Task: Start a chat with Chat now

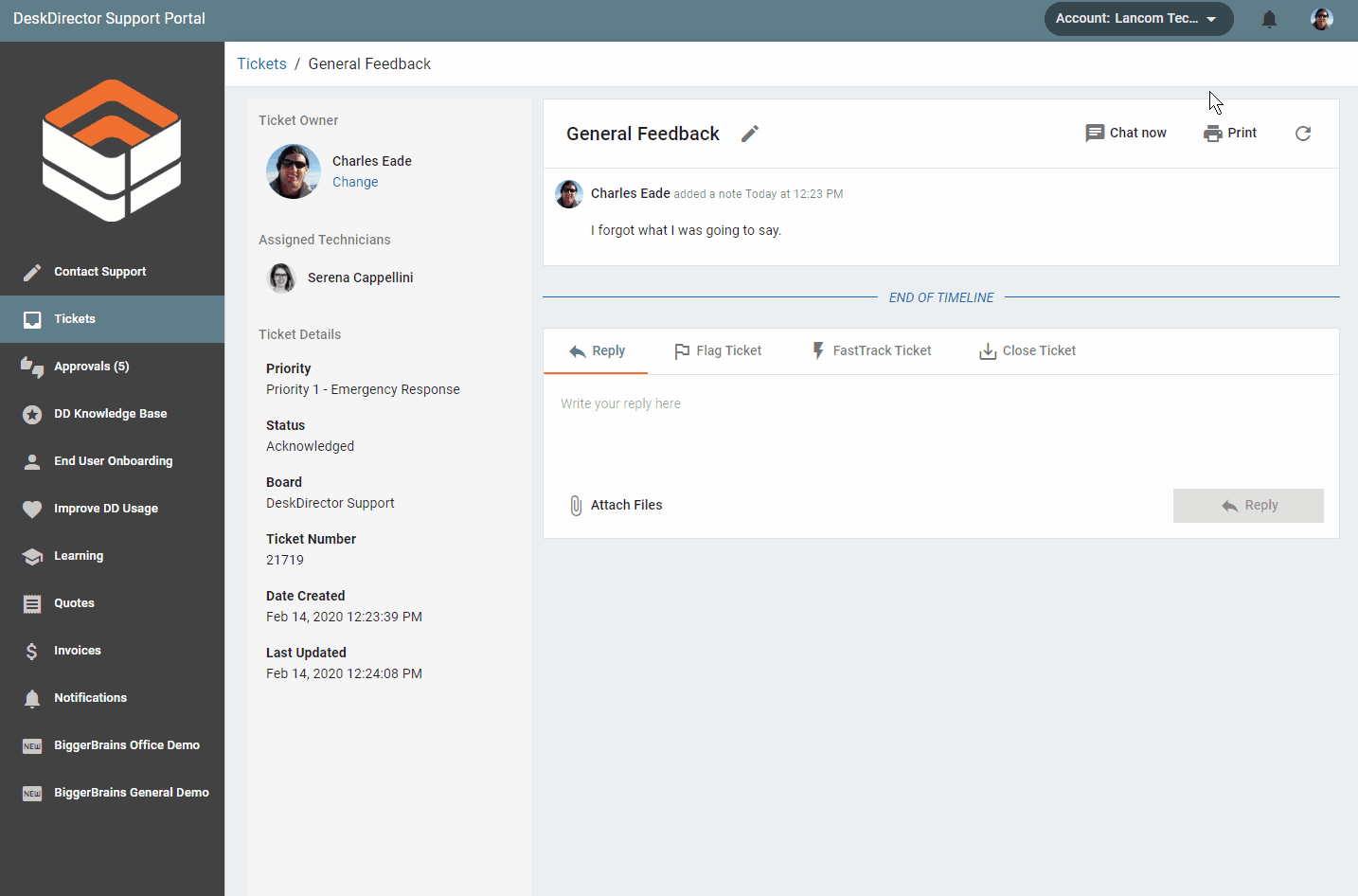Action: [1126, 134]
